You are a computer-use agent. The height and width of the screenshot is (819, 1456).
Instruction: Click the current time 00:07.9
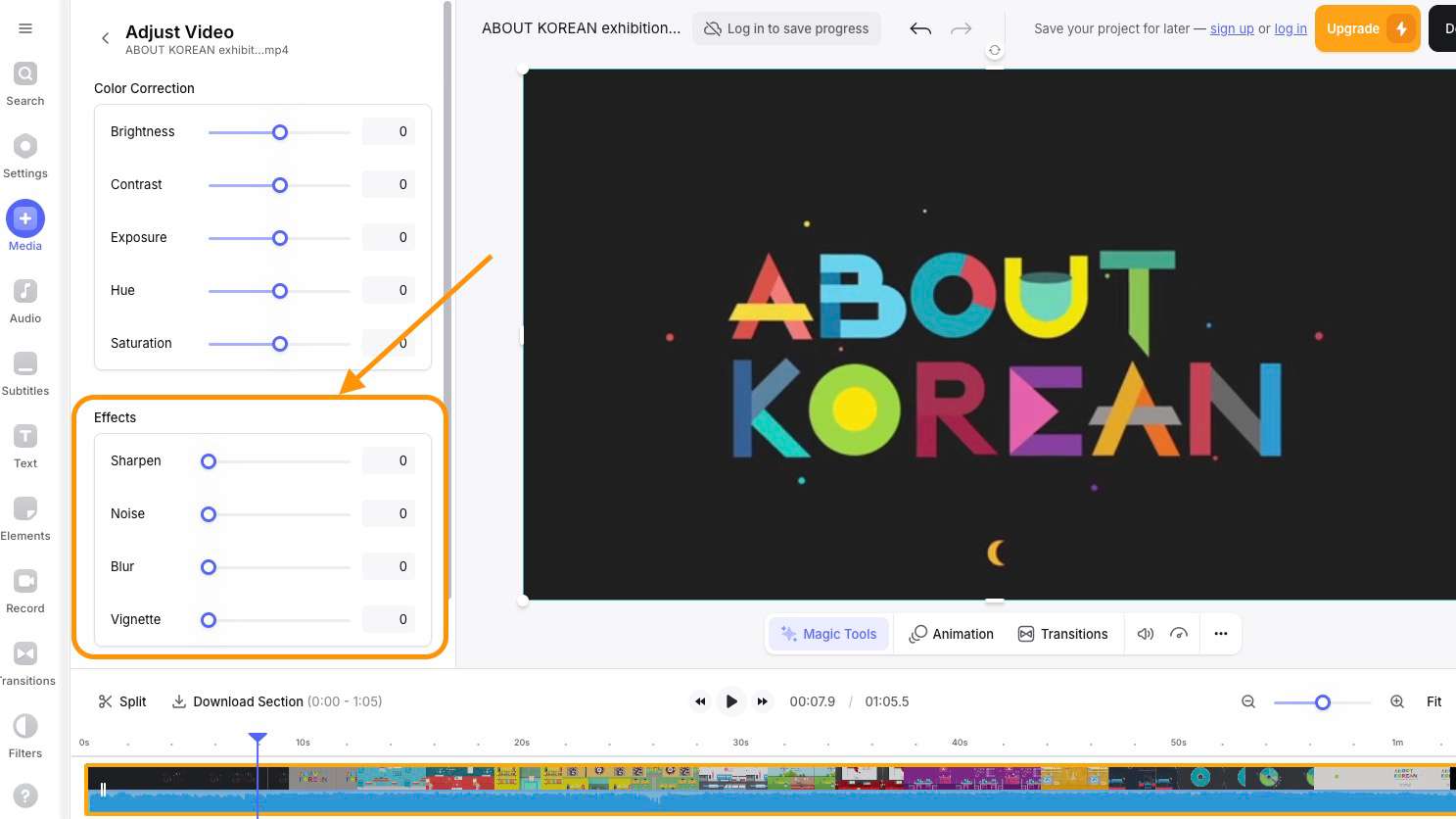coord(813,701)
